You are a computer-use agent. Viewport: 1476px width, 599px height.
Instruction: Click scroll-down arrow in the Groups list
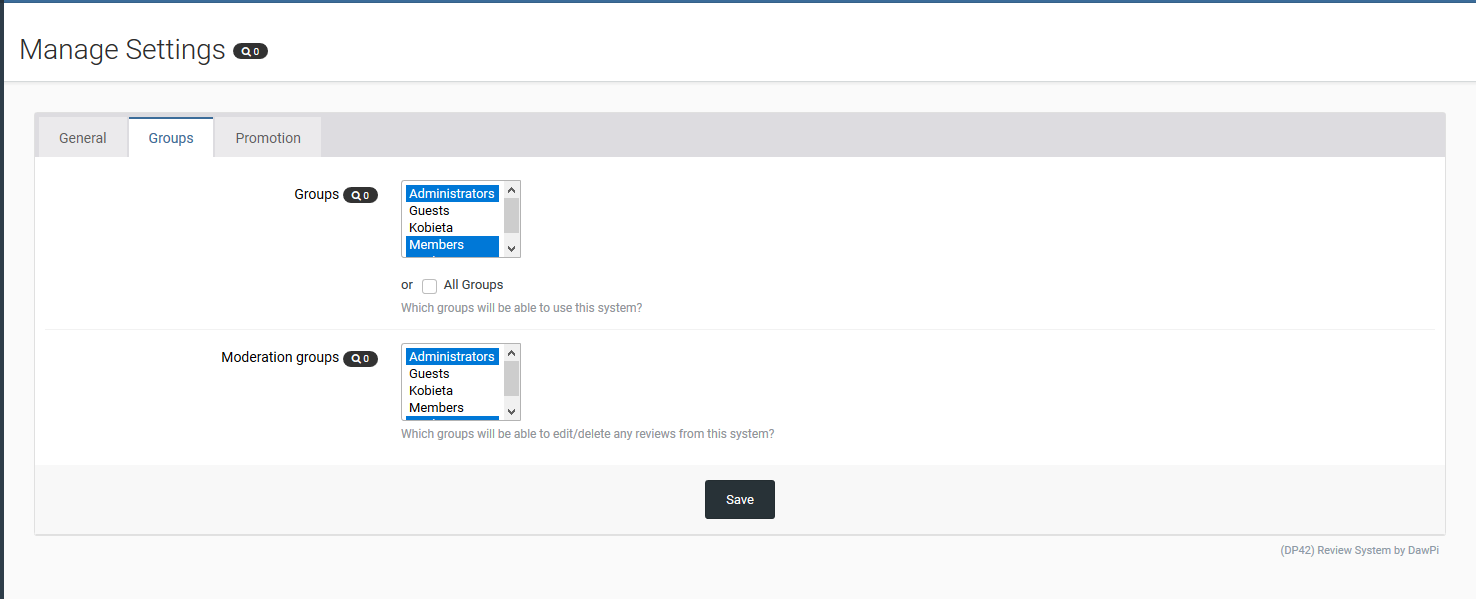[x=511, y=248]
